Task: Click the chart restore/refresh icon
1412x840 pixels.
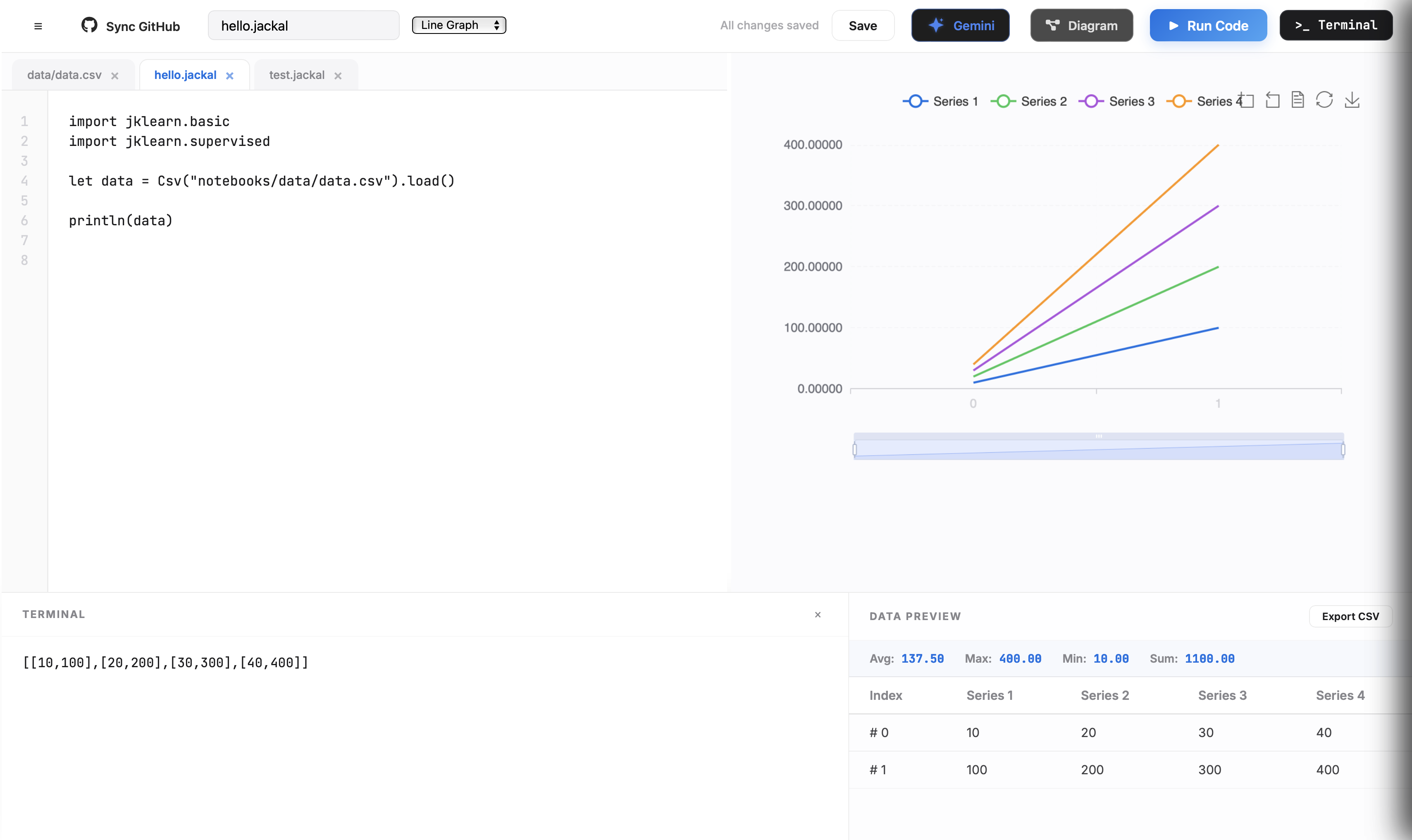Action: pyautogui.click(x=1324, y=100)
